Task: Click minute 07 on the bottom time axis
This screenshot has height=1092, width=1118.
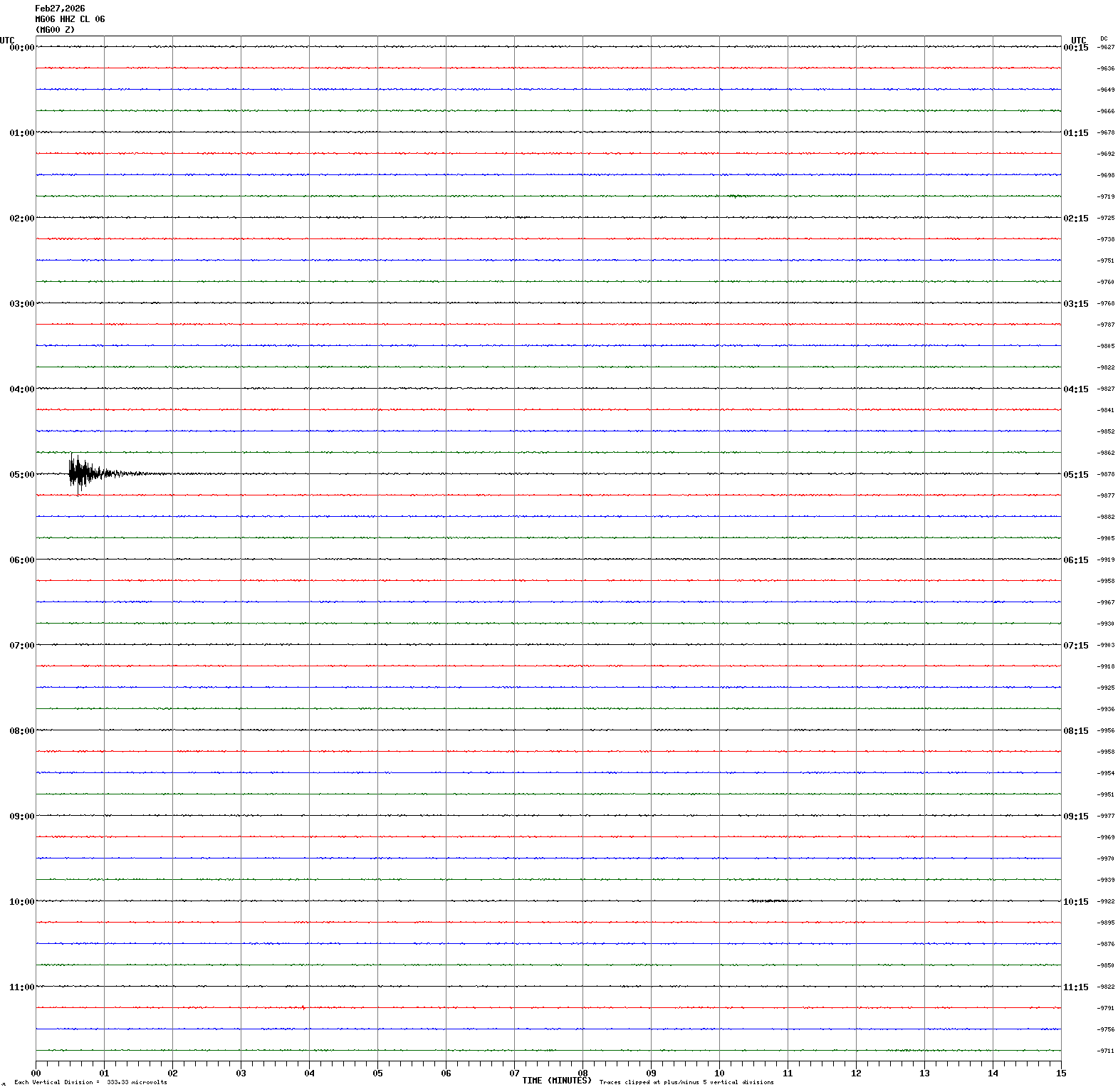Action: pyautogui.click(x=514, y=1073)
